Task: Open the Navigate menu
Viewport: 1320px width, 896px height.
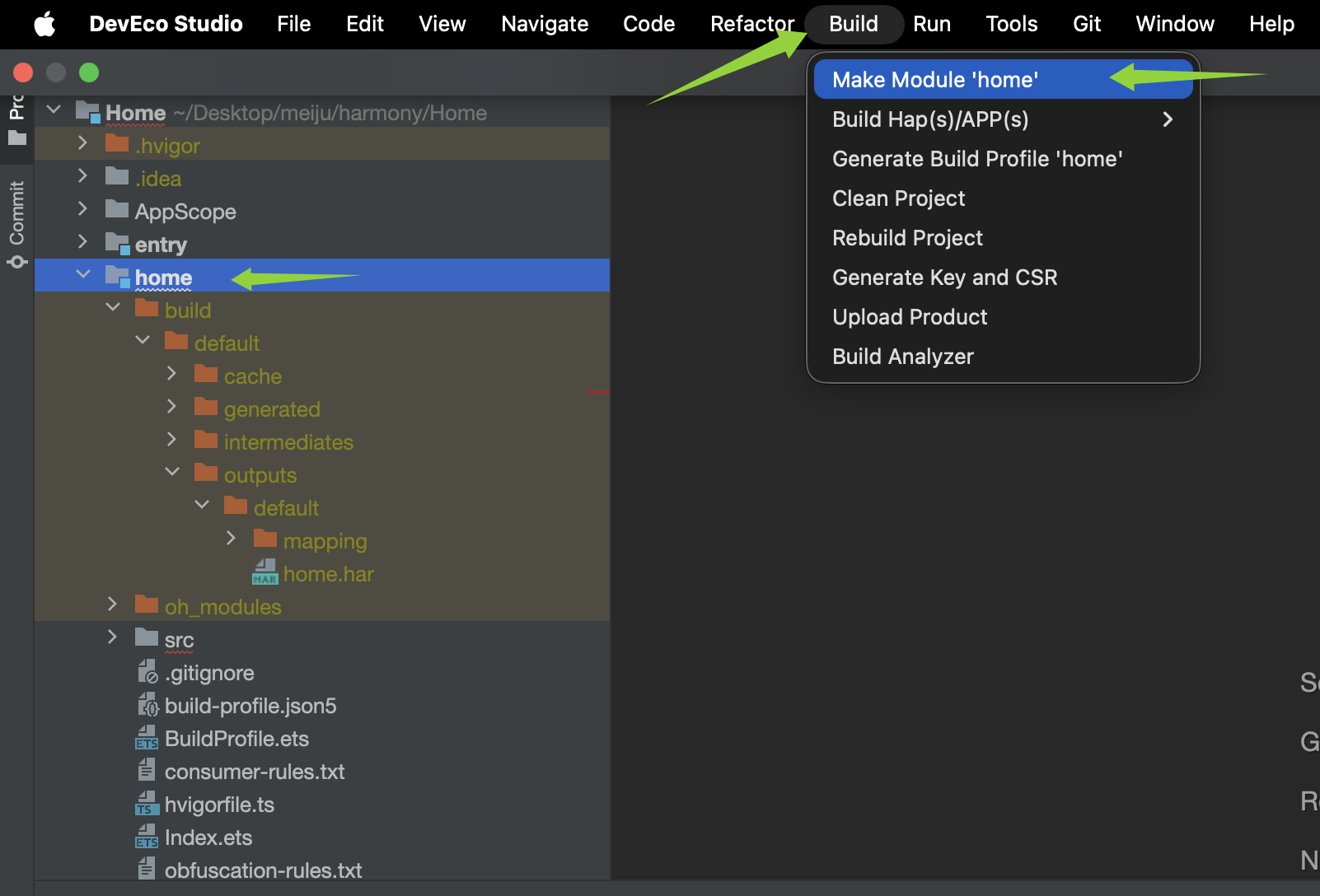Action: pos(545,24)
